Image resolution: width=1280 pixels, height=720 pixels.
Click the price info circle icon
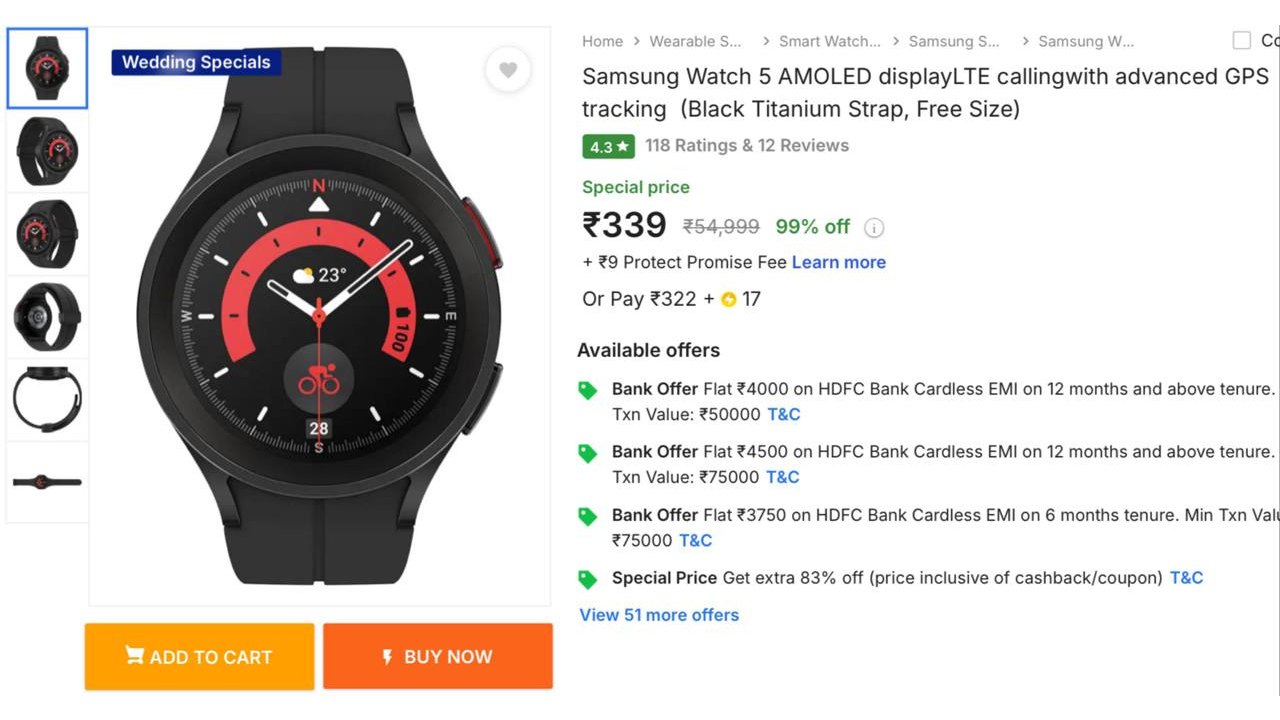click(x=874, y=228)
